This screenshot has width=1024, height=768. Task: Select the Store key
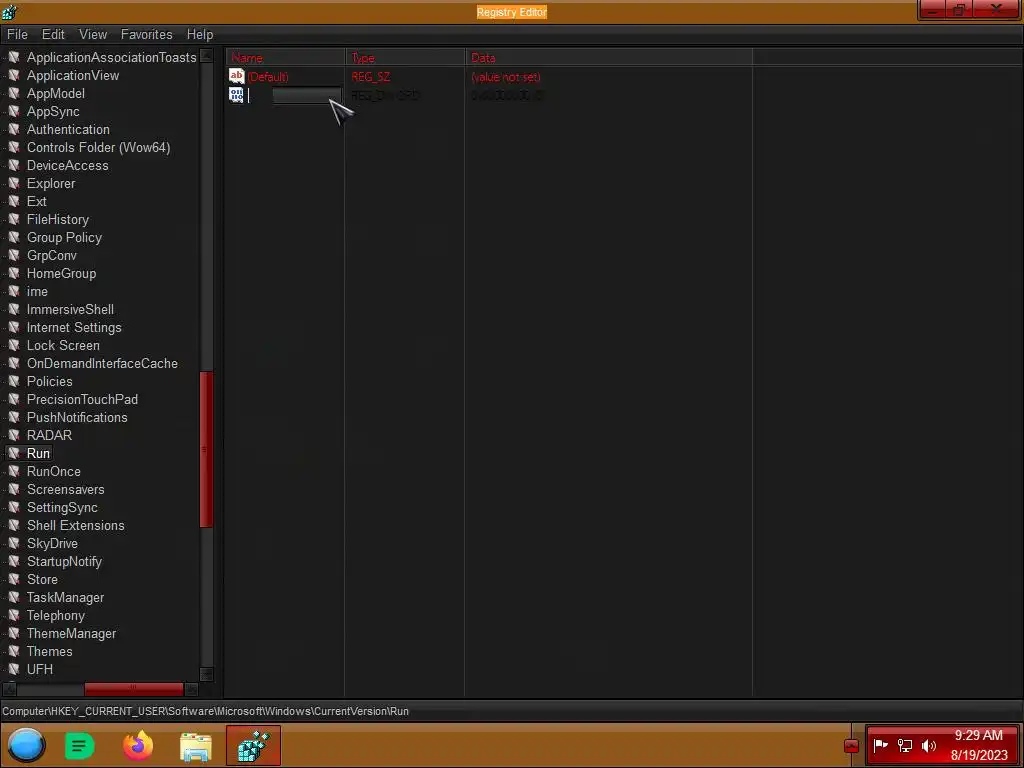(42, 579)
